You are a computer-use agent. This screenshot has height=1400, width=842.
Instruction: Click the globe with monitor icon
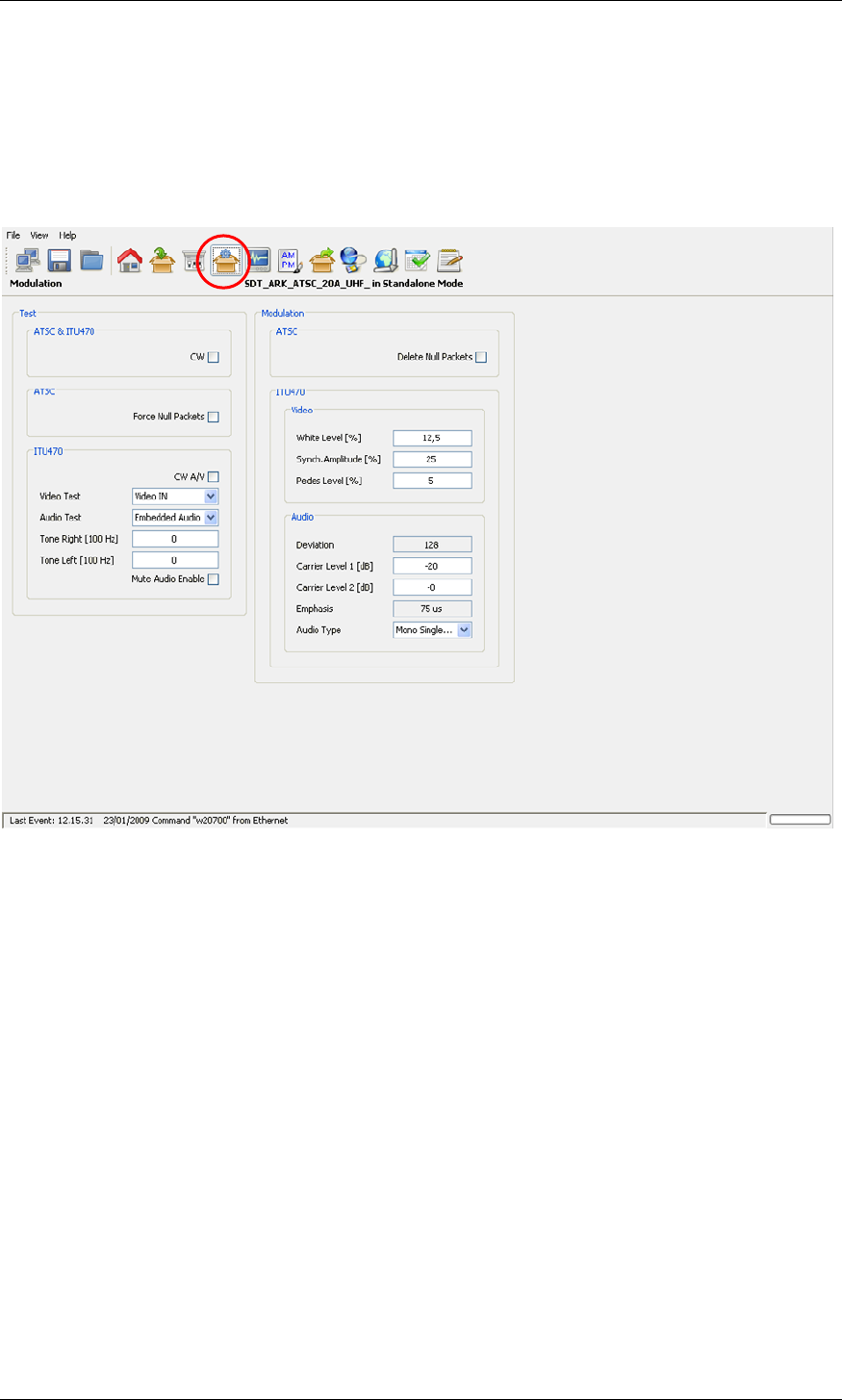(x=386, y=260)
